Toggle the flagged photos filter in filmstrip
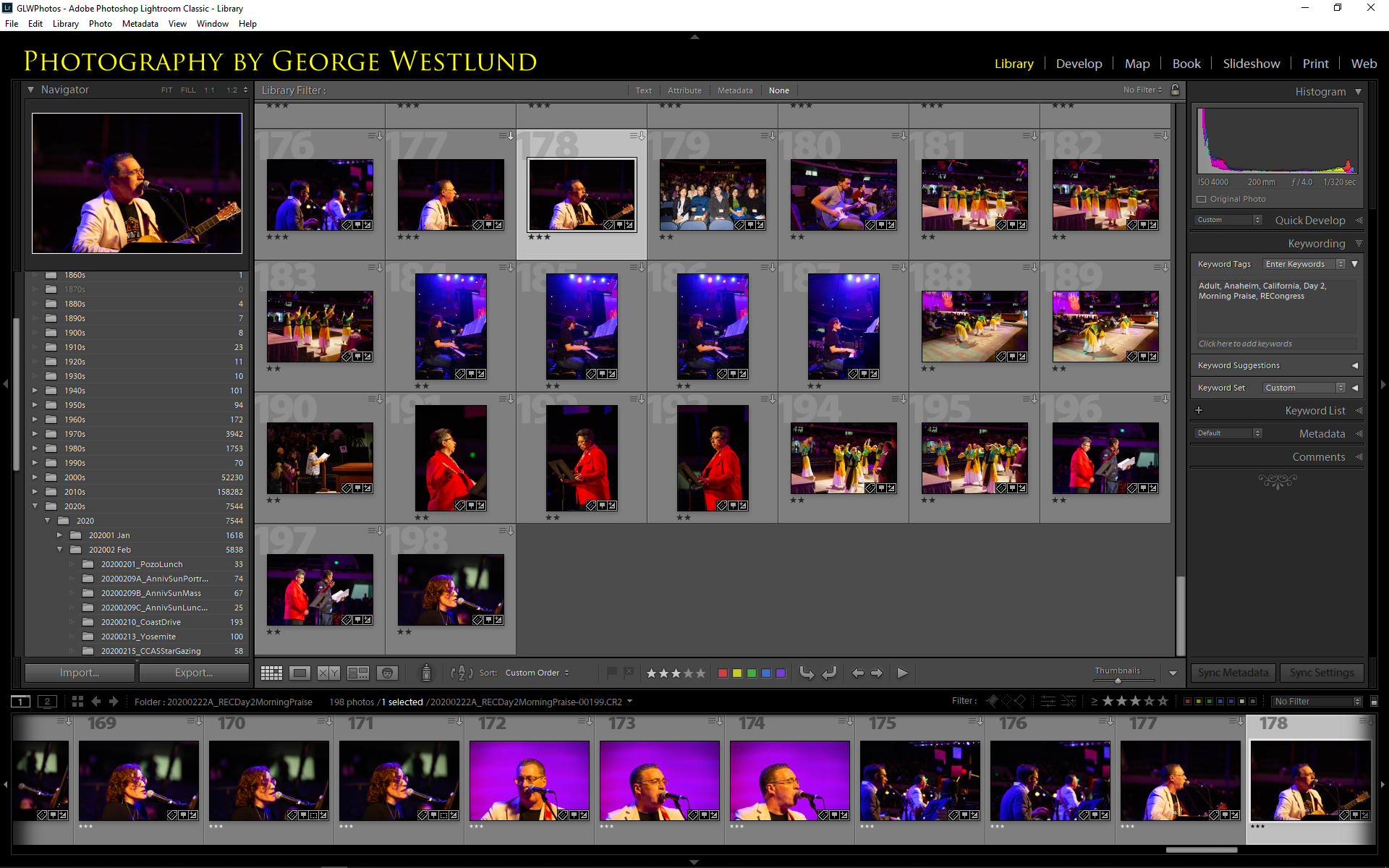1389x868 pixels. click(x=992, y=701)
